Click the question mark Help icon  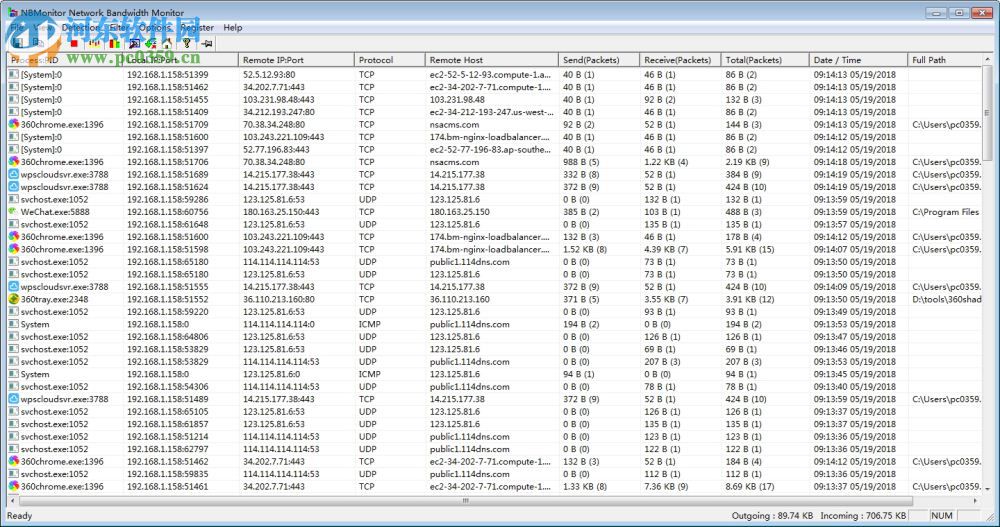click(186, 43)
